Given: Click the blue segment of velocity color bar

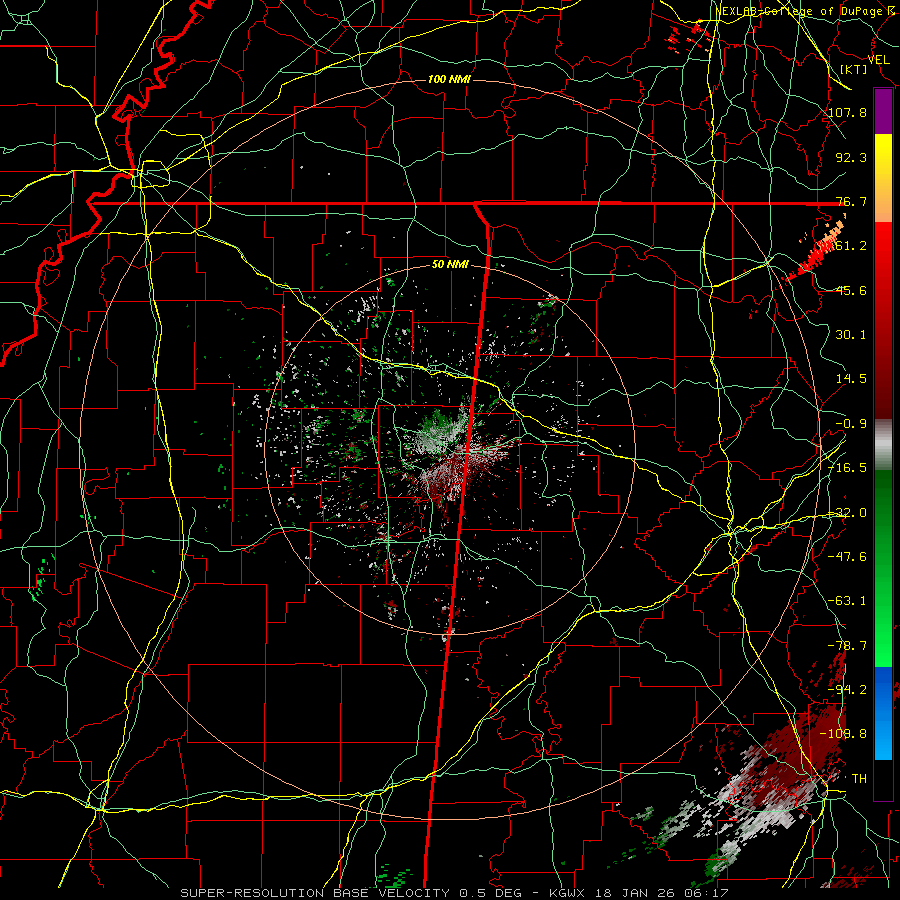Looking at the screenshot, I should [883, 713].
